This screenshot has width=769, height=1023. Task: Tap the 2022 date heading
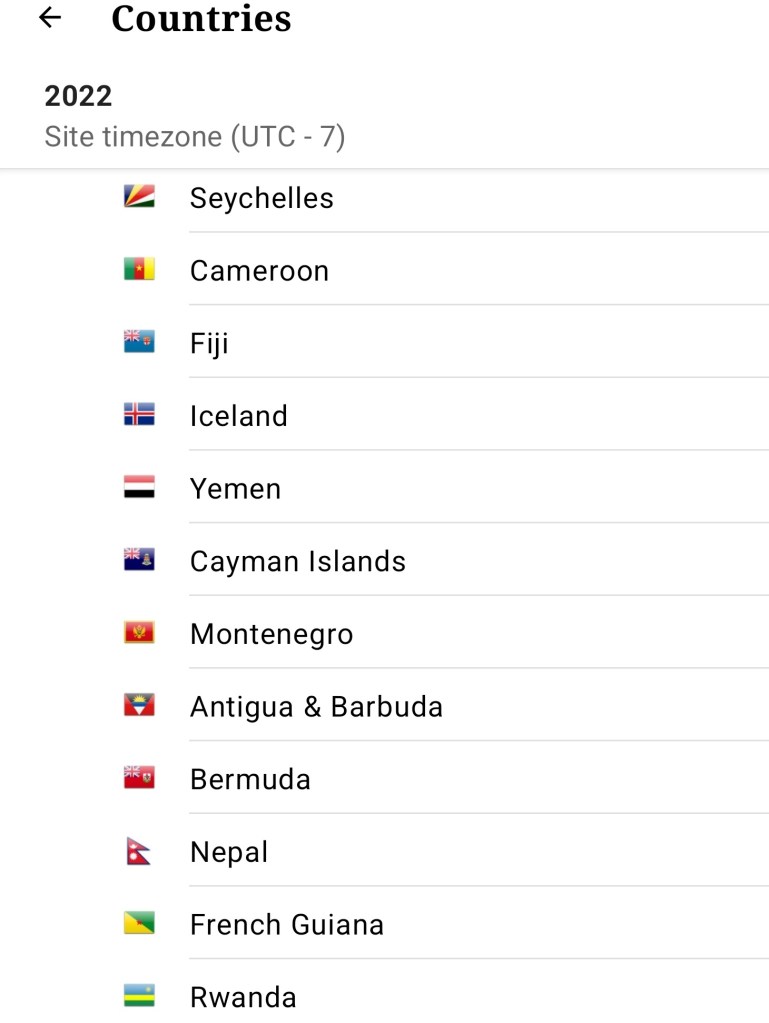click(78, 97)
